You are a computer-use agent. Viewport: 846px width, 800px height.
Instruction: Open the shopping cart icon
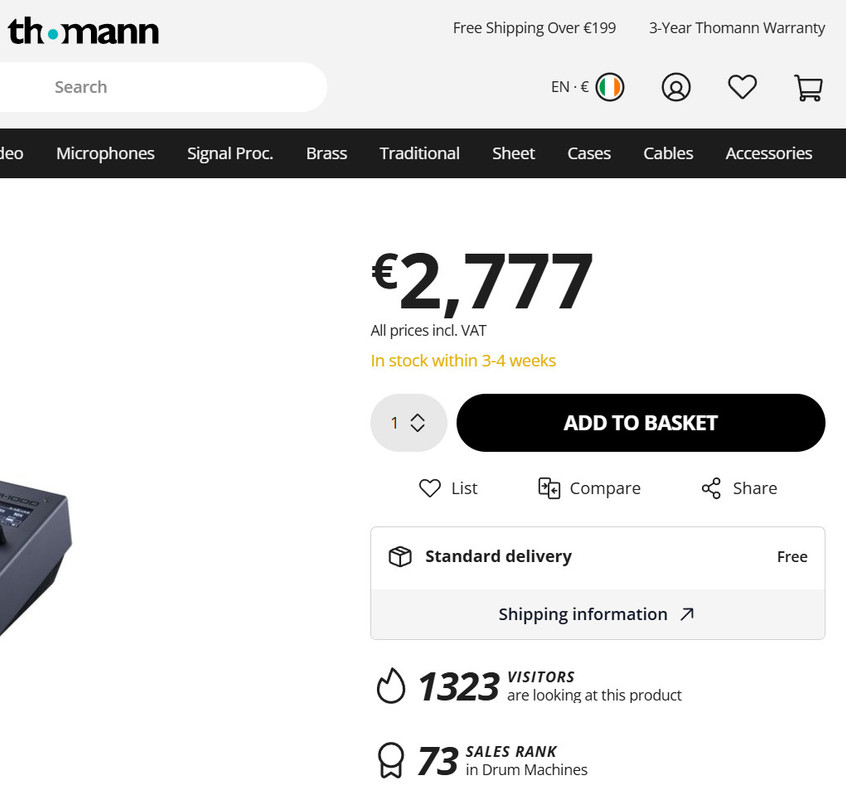coord(808,88)
